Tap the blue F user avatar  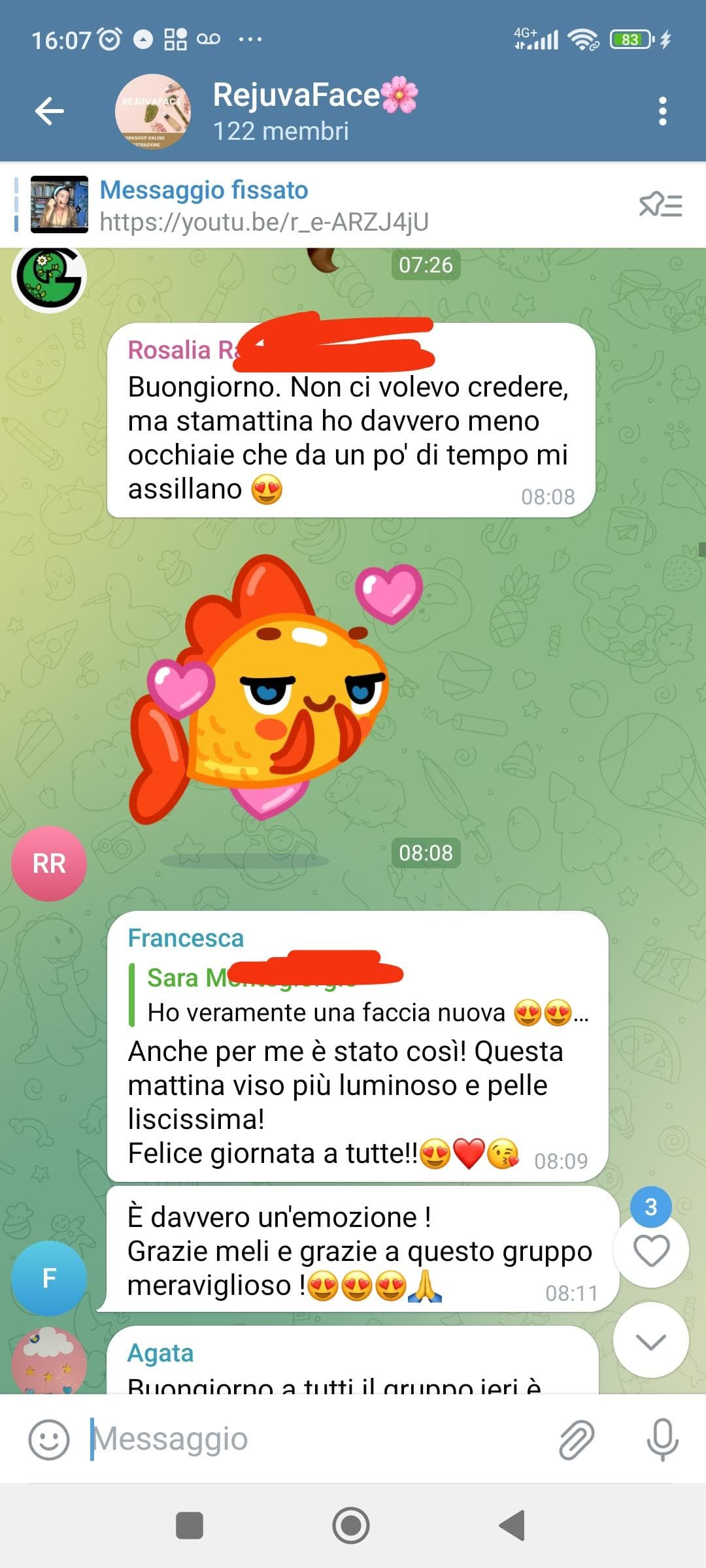[x=49, y=1278]
